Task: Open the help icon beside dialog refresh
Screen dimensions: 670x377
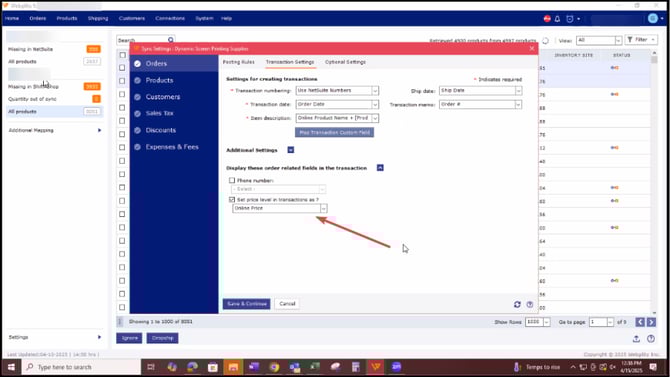Action: 529,304
